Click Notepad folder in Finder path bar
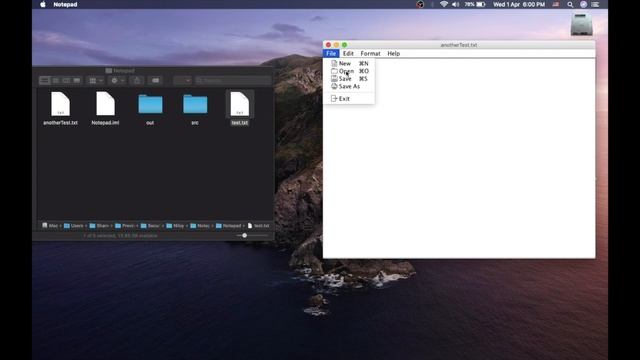 tap(229, 225)
